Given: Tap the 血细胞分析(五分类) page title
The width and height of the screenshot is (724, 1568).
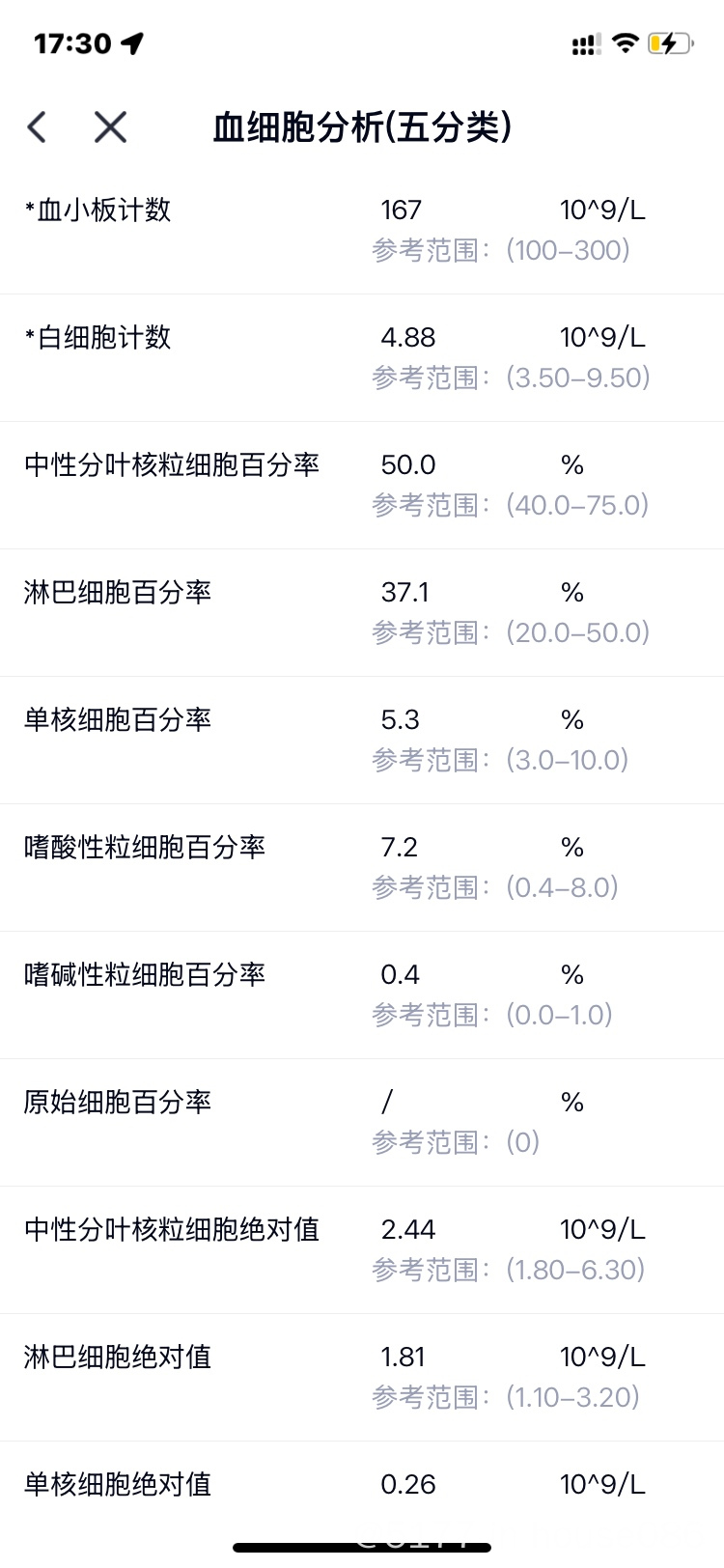Looking at the screenshot, I should pyautogui.click(x=362, y=126).
